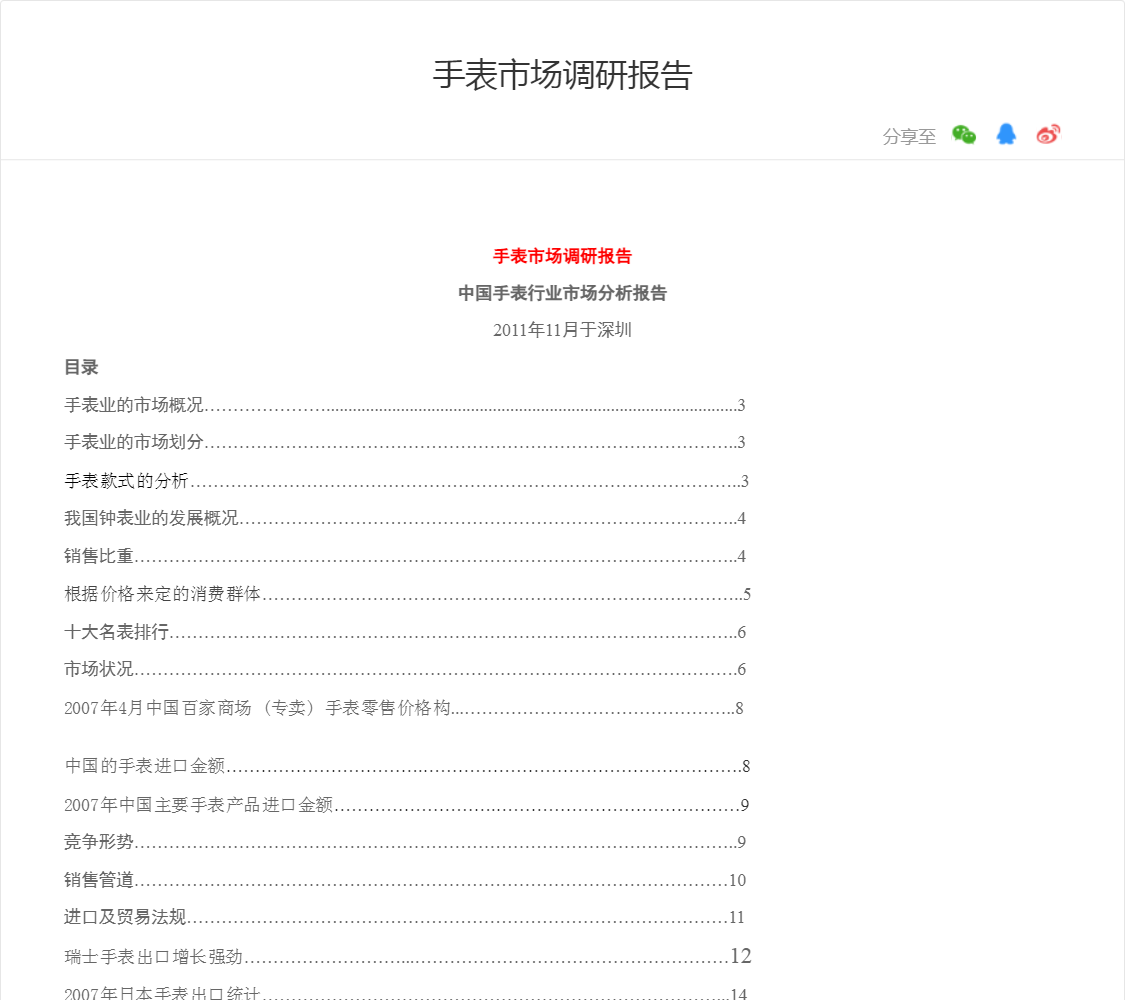Click the 销售比重 contents entry
This screenshot has width=1125, height=1000.
(x=99, y=556)
